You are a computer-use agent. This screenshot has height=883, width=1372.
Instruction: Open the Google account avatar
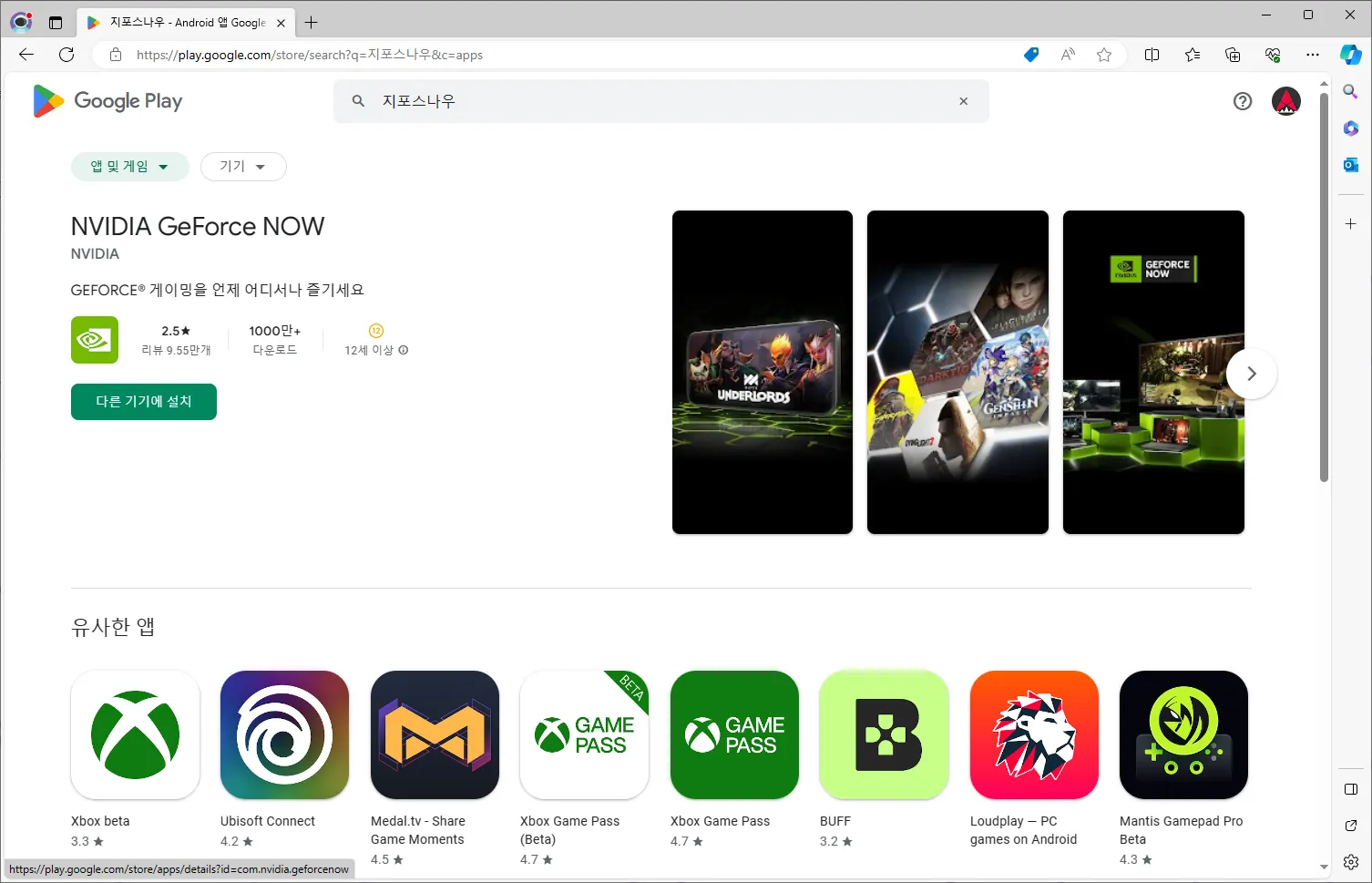[x=1286, y=101]
